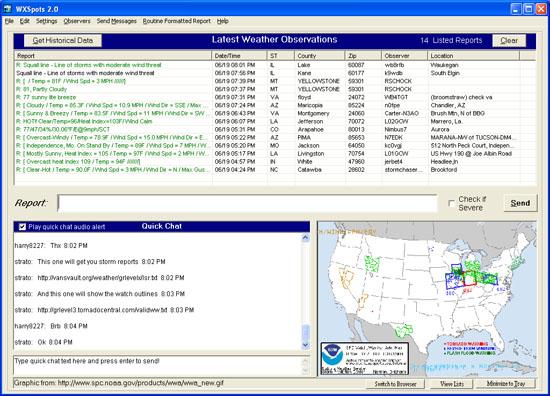Open the File menu
The width and height of the screenshot is (550, 396).
[x=9, y=21]
